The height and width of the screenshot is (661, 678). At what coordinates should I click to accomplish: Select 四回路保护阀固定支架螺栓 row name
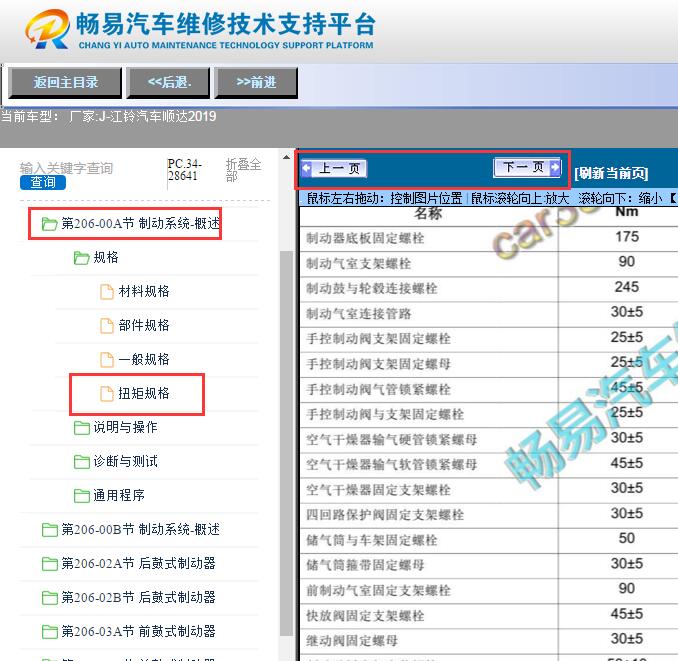pyautogui.click(x=385, y=515)
